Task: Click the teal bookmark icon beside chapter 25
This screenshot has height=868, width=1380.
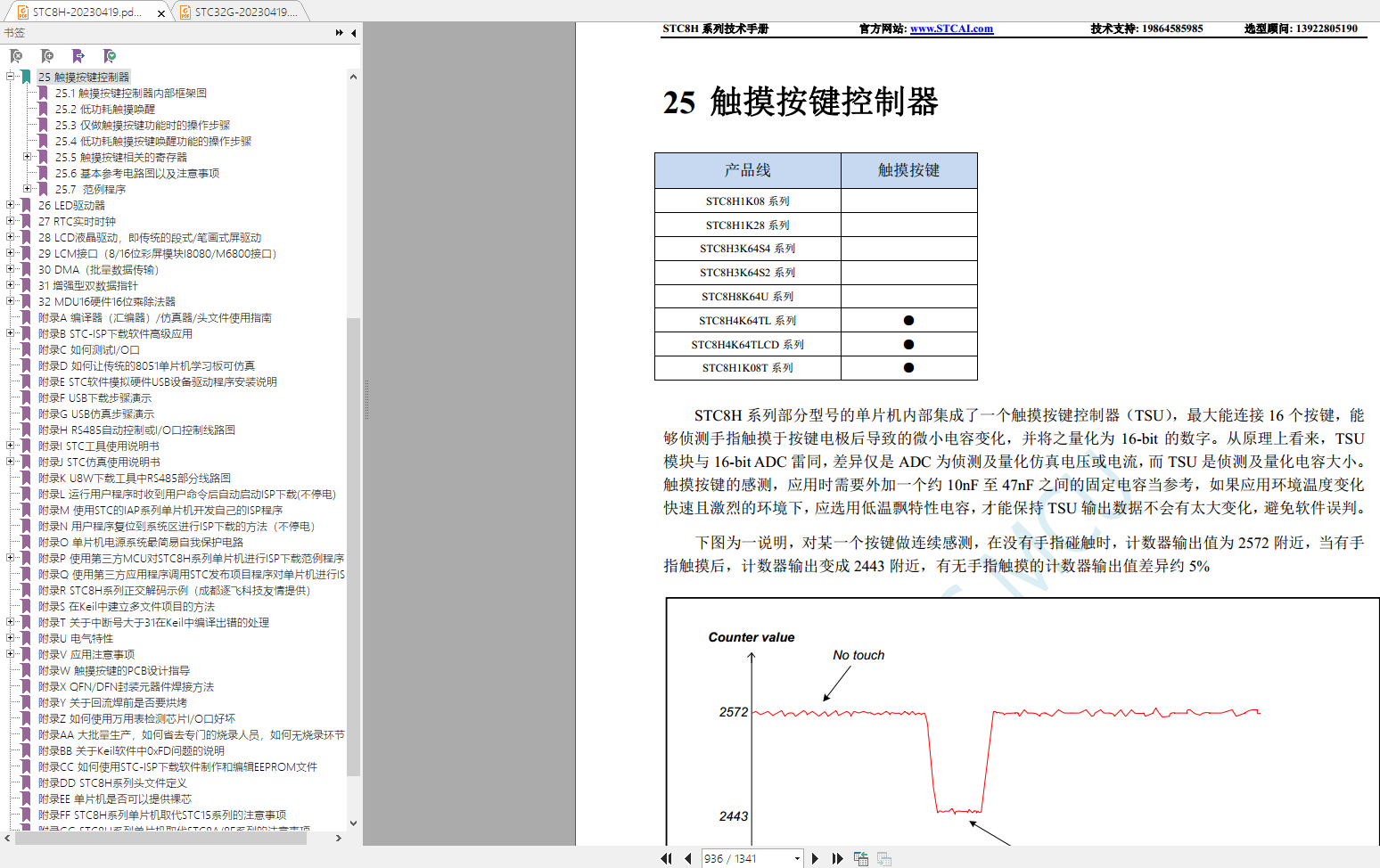Action: [26, 77]
